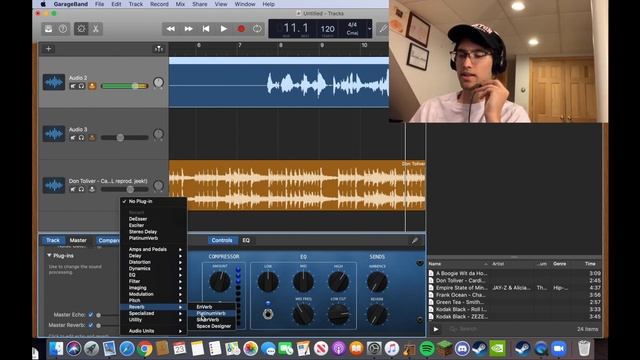Click the Audio 3 track waveform icon
Viewport: 640px width, 360px height.
point(54,133)
